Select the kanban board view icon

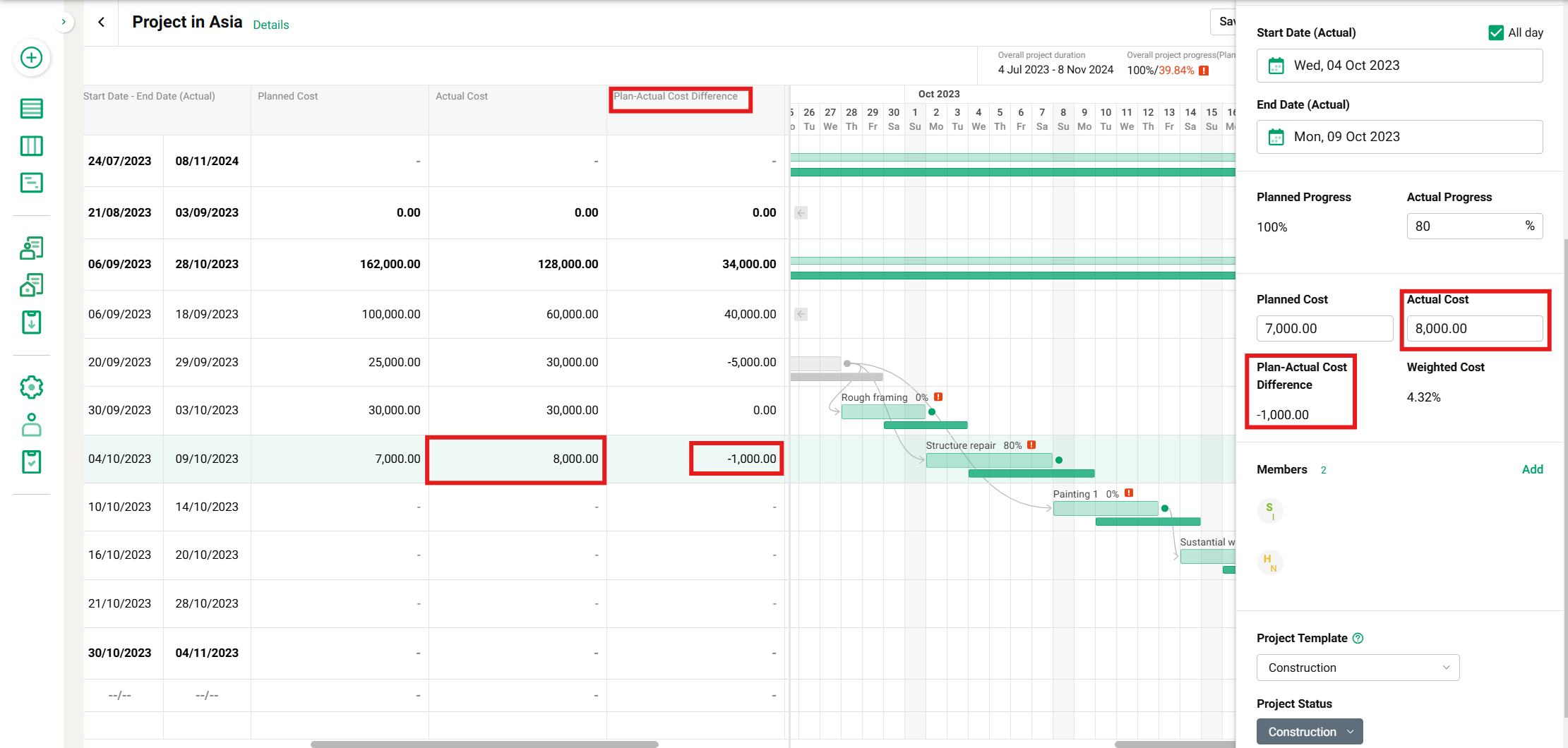coord(32,145)
